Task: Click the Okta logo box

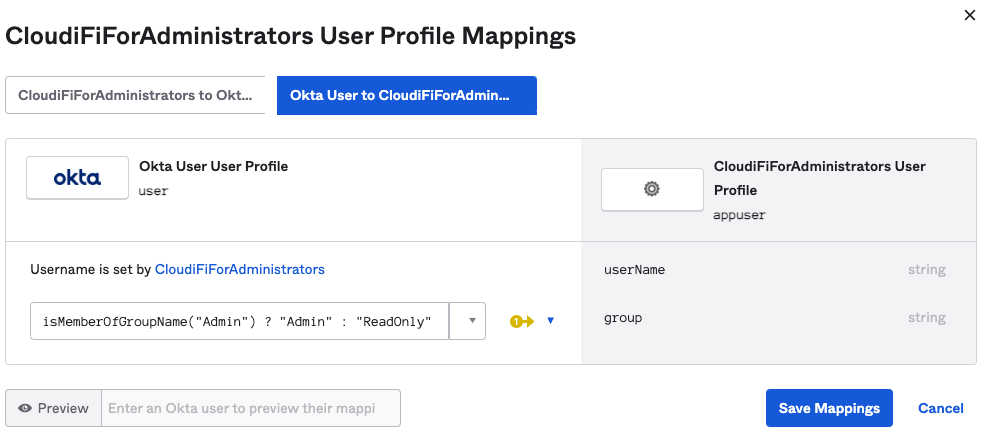Action: 77,178
